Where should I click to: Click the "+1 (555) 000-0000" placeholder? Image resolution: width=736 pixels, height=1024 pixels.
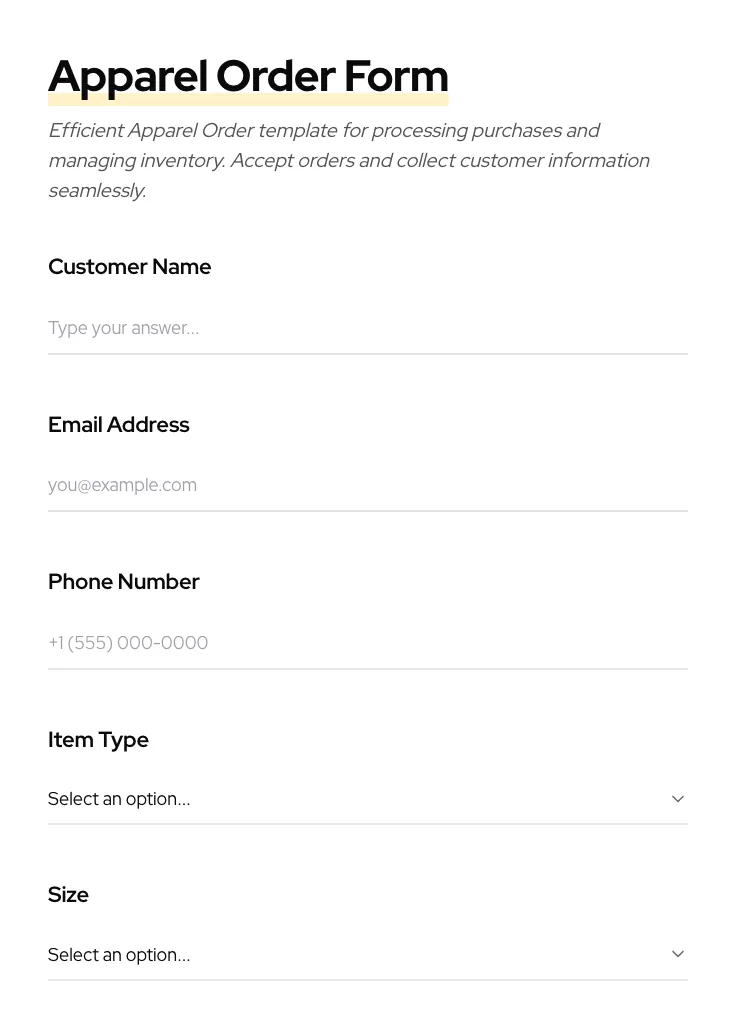[x=128, y=642]
